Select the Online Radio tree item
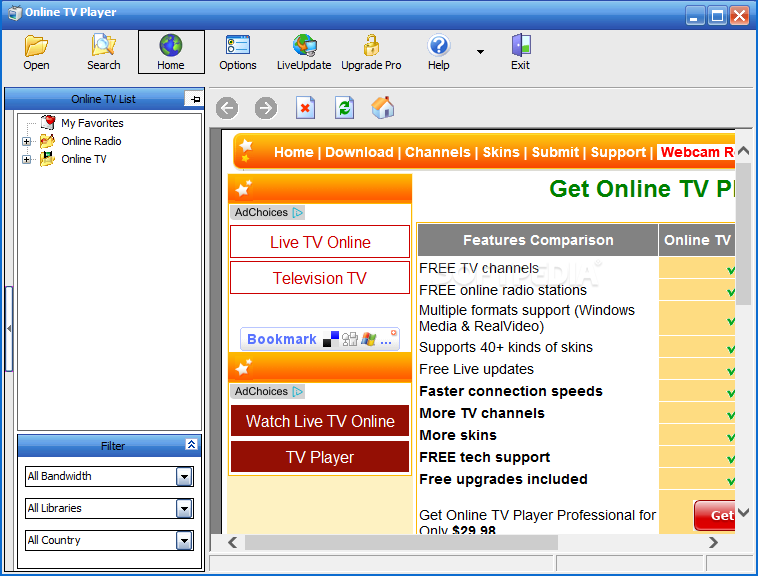 pyautogui.click(x=91, y=141)
